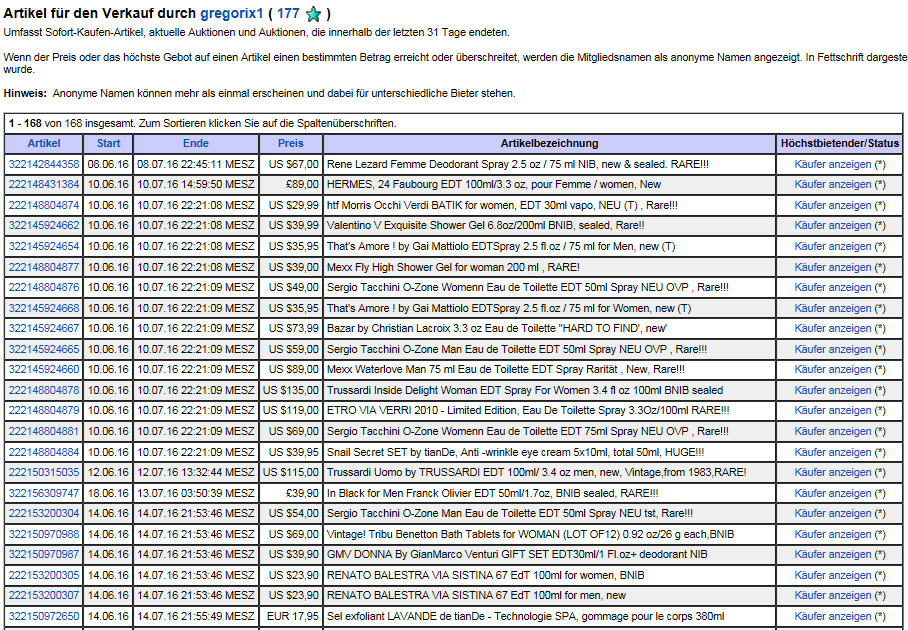Image resolution: width=908 pixels, height=630 pixels.
Task: Open item number 322150970988
Action: point(44,534)
